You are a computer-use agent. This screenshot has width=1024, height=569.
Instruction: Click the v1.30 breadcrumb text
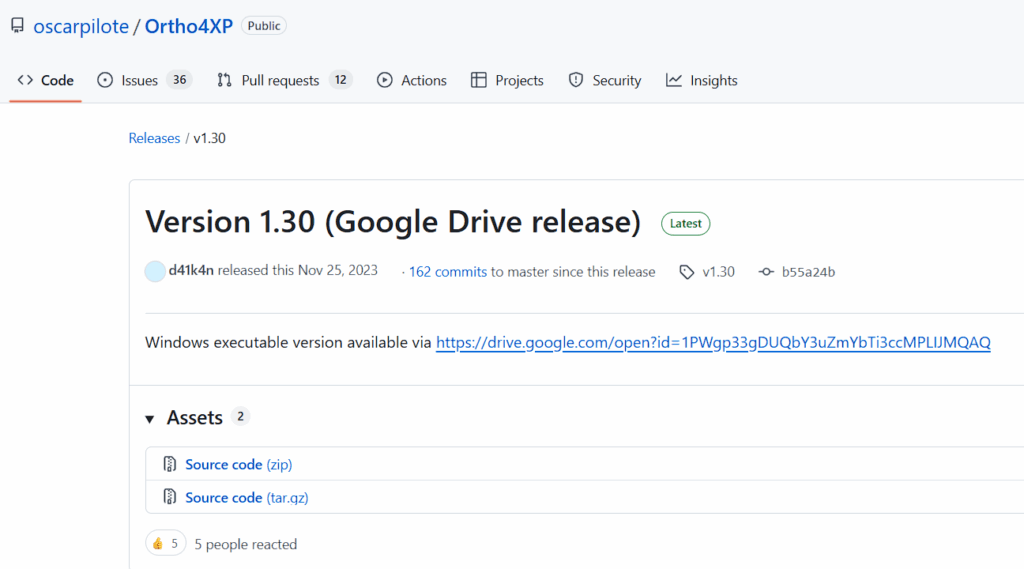[x=210, y=138]
